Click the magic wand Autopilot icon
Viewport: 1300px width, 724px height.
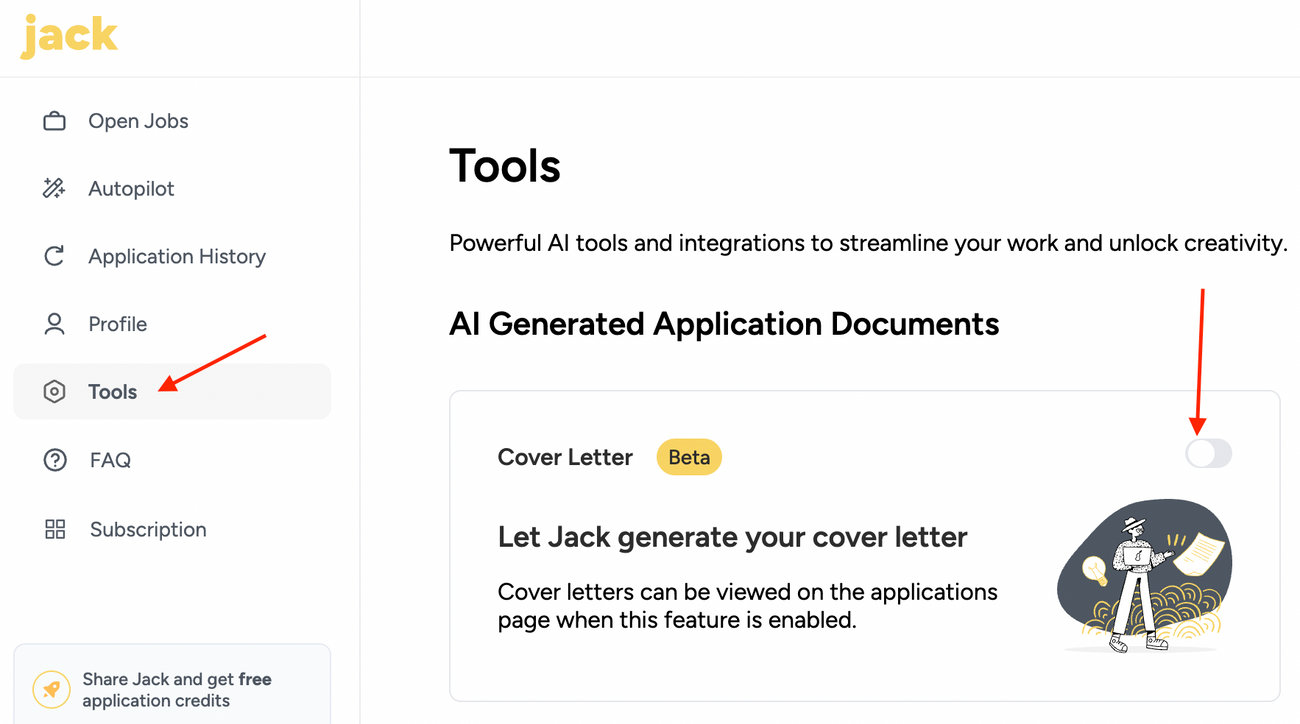click(x=54, y=188)
